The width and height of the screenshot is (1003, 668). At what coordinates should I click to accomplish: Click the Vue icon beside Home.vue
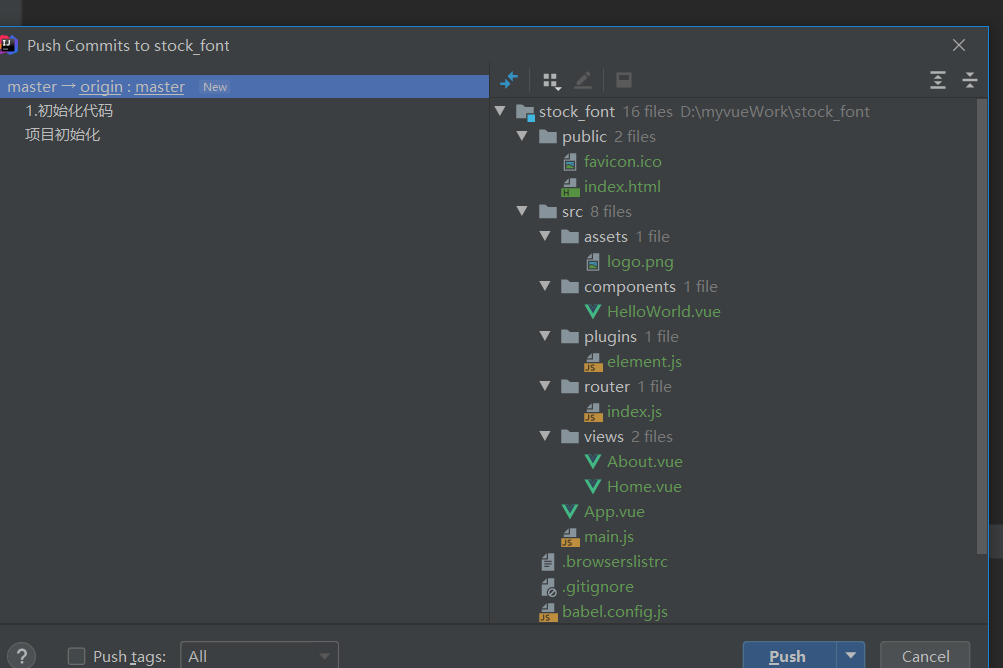point(593,486)
